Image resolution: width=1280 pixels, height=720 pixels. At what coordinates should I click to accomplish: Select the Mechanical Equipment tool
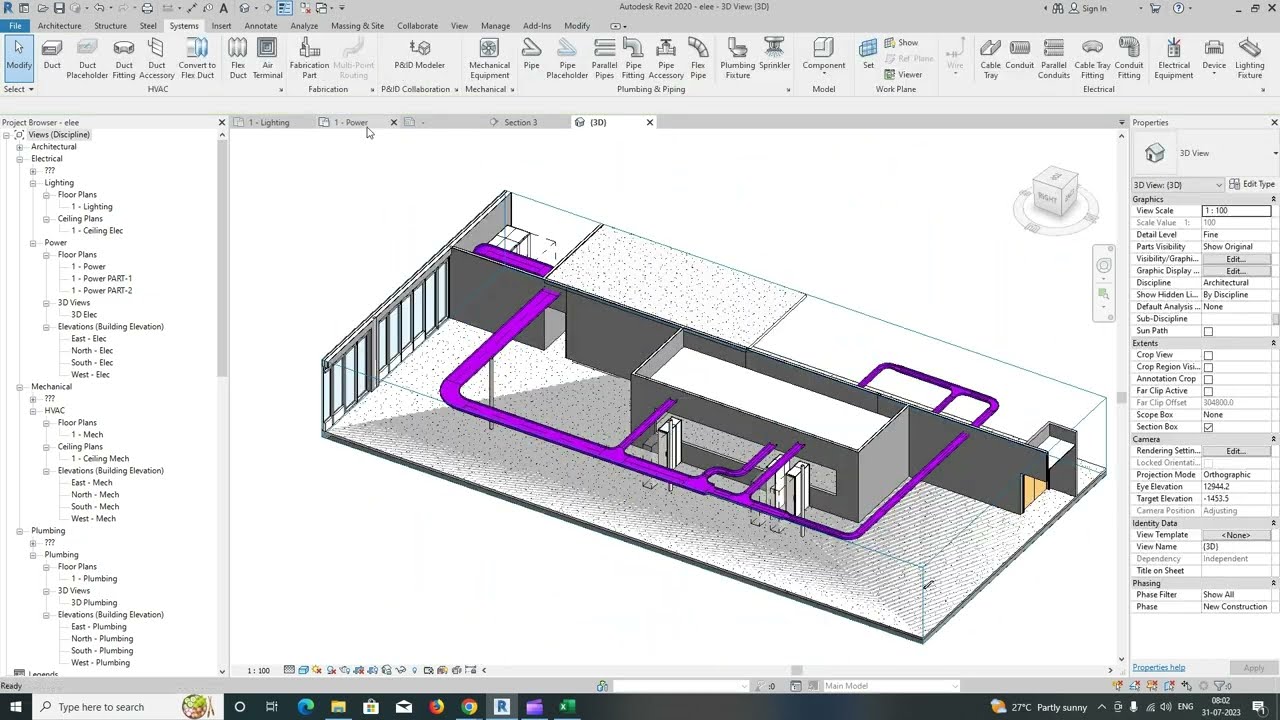489,59
